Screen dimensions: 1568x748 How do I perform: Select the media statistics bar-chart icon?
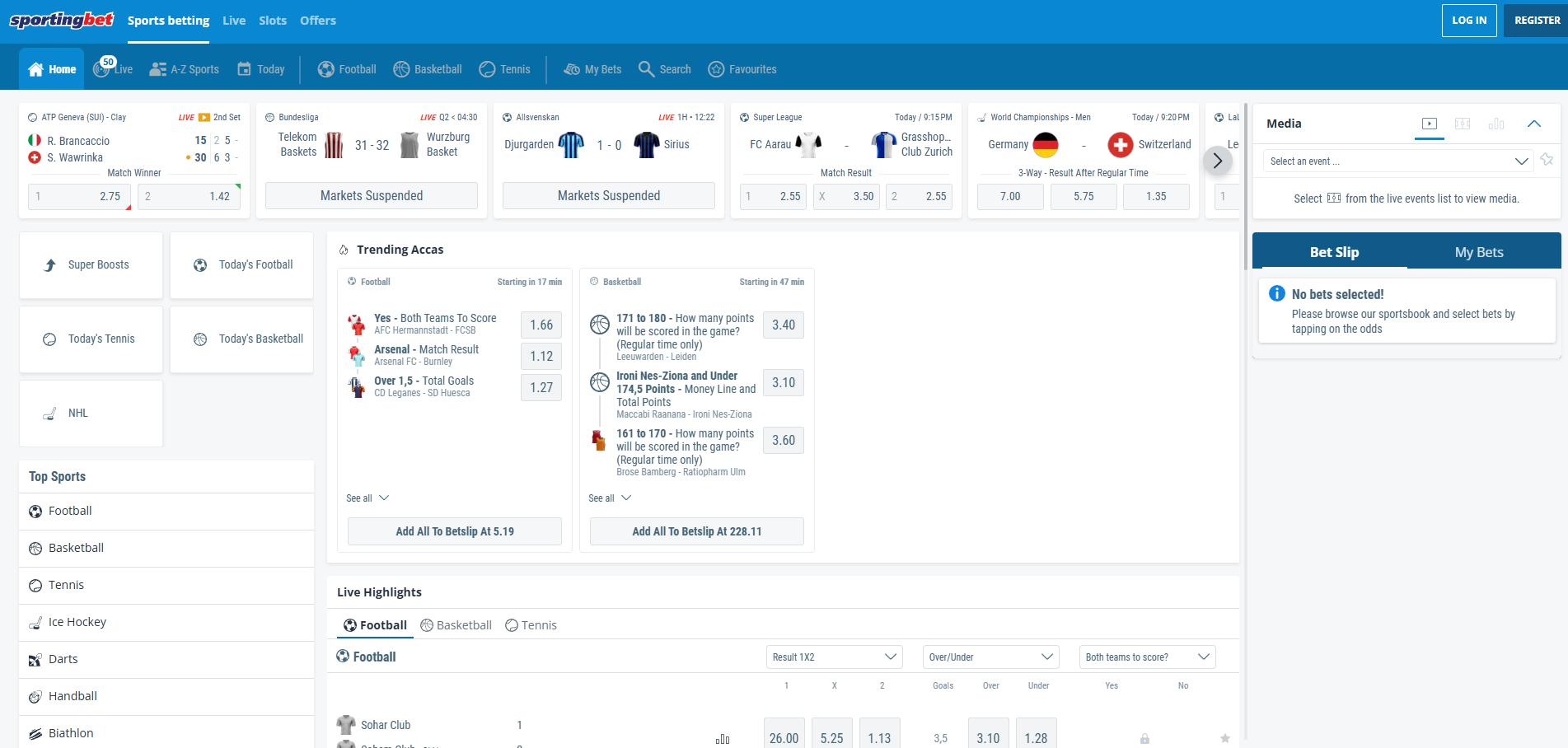pyautogui.click(x=1496, y=124)
